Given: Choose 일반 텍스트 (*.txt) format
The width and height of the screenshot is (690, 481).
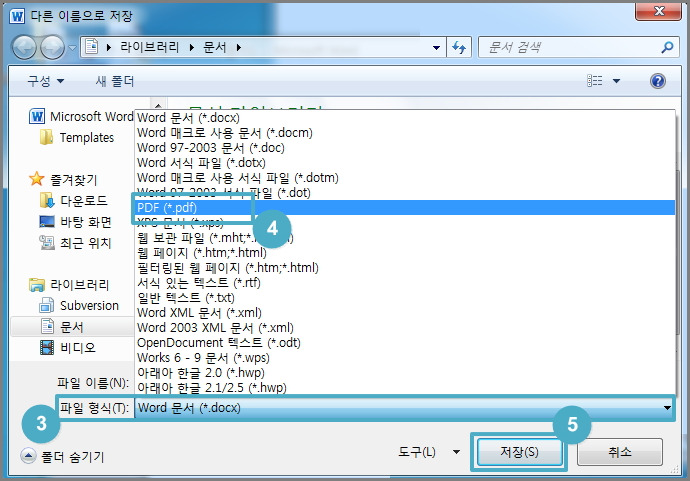Looking at the screenshot, I should click(x=404, y=297).
